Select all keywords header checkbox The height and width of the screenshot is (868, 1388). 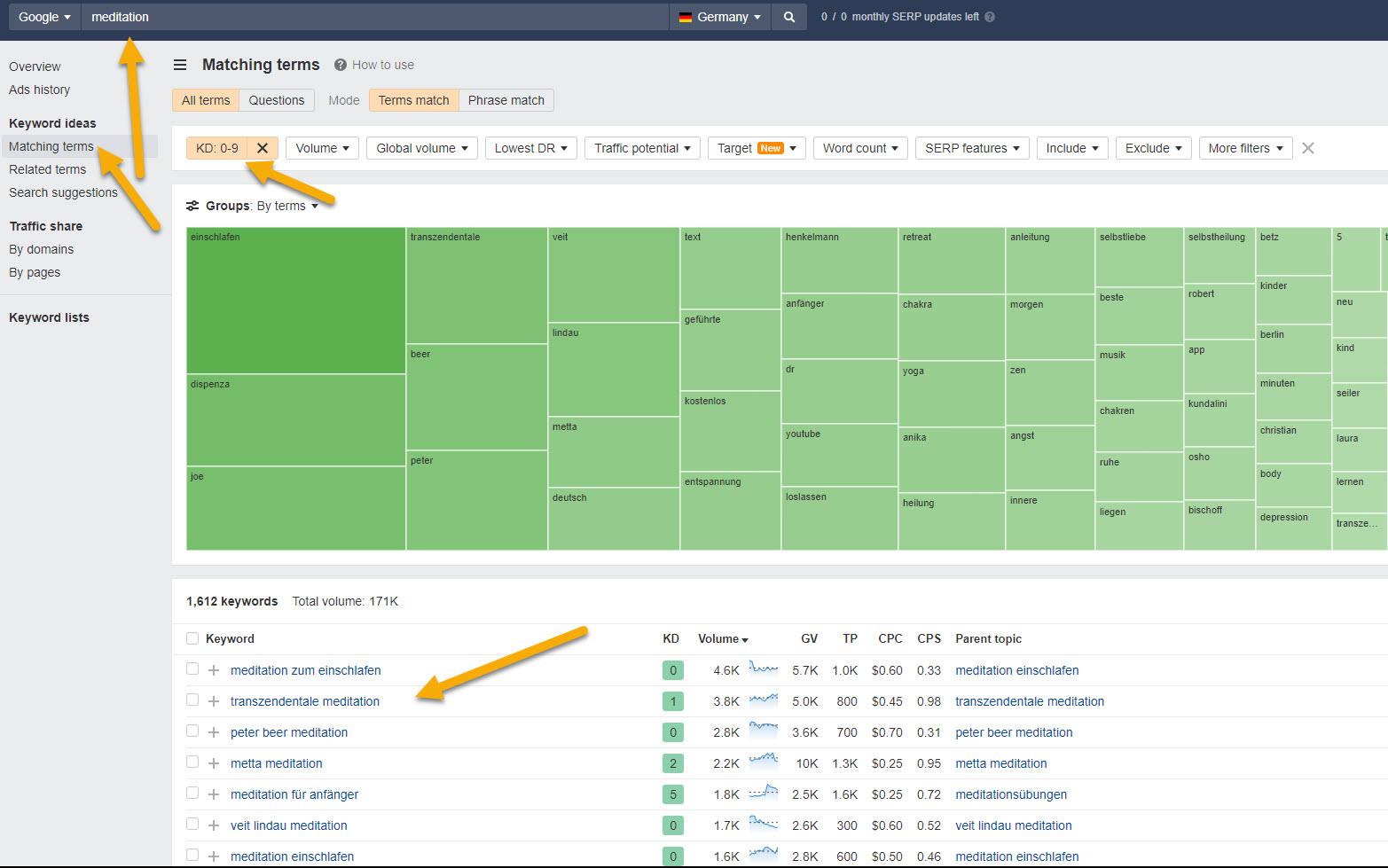(192, 638)
